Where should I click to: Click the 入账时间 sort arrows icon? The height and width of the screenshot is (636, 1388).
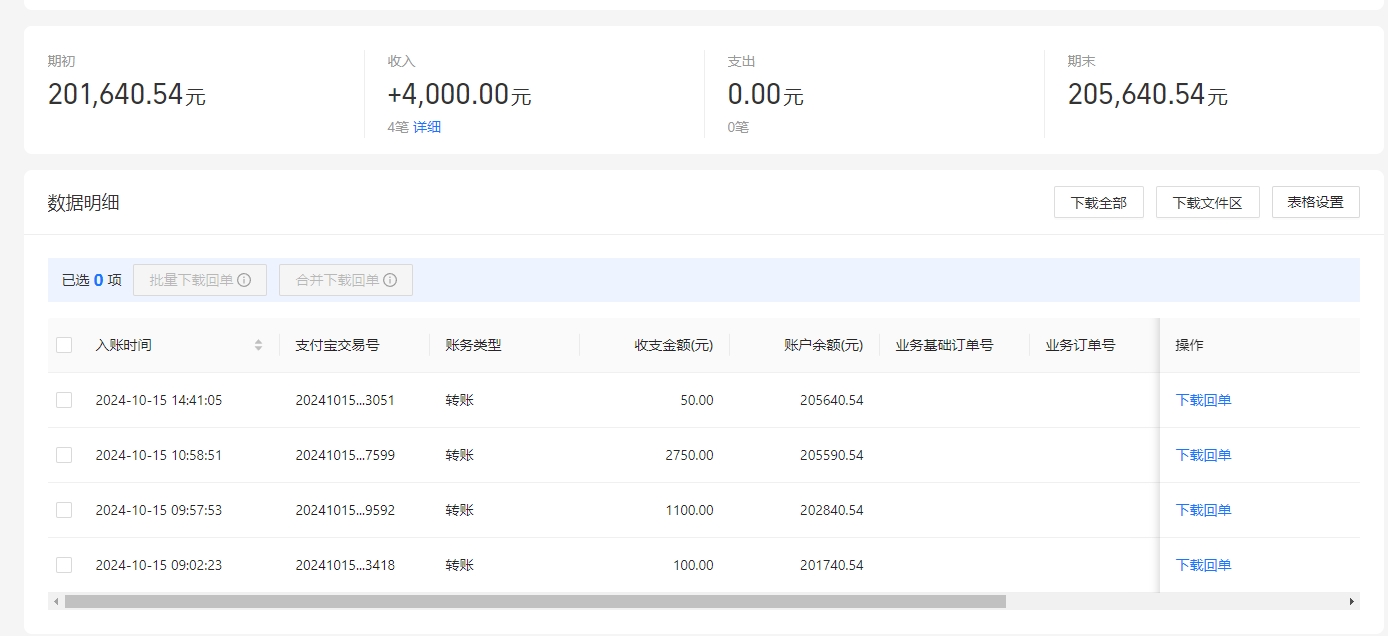258,345
